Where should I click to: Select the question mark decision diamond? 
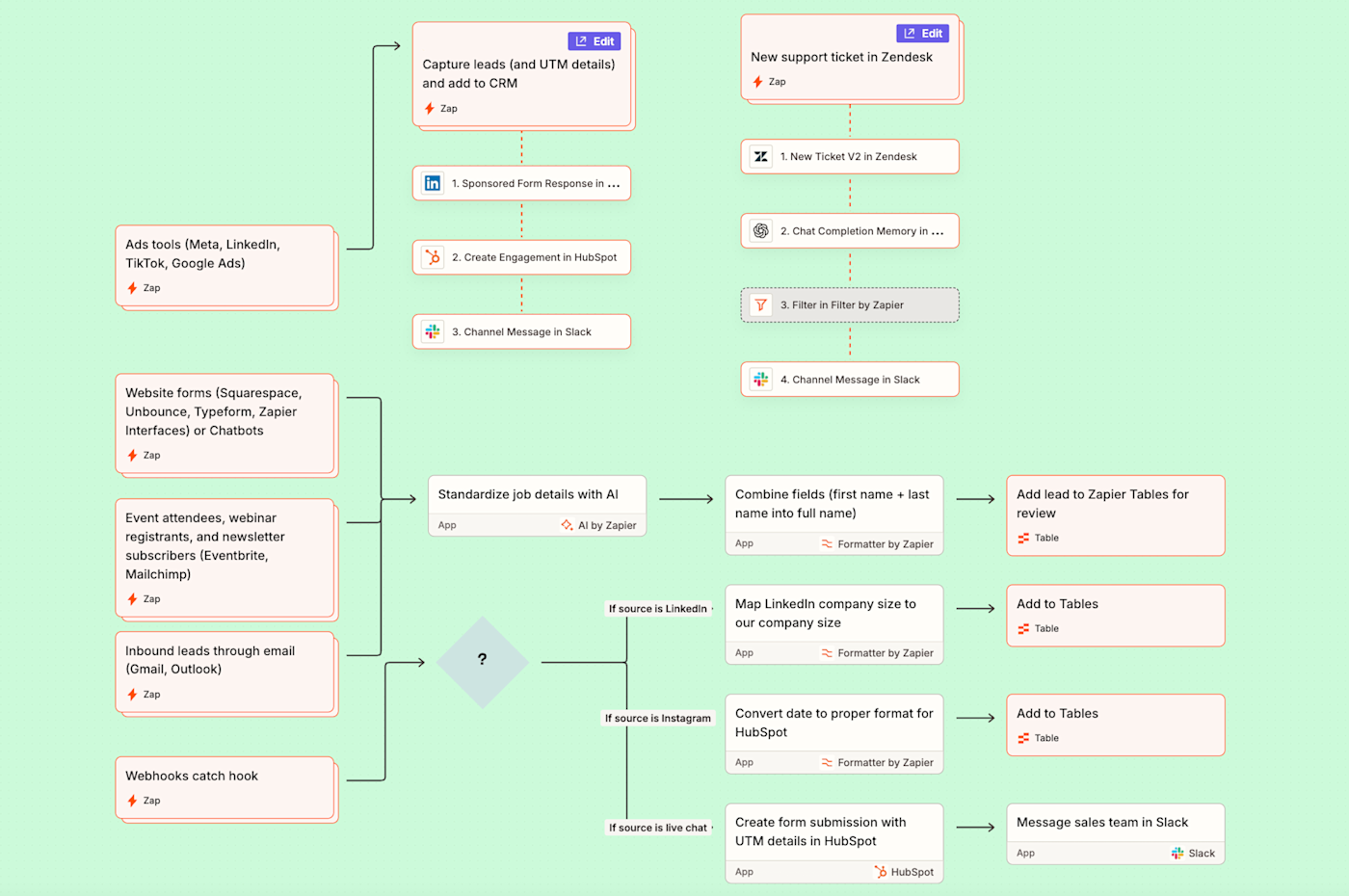[x=483, y=662]
